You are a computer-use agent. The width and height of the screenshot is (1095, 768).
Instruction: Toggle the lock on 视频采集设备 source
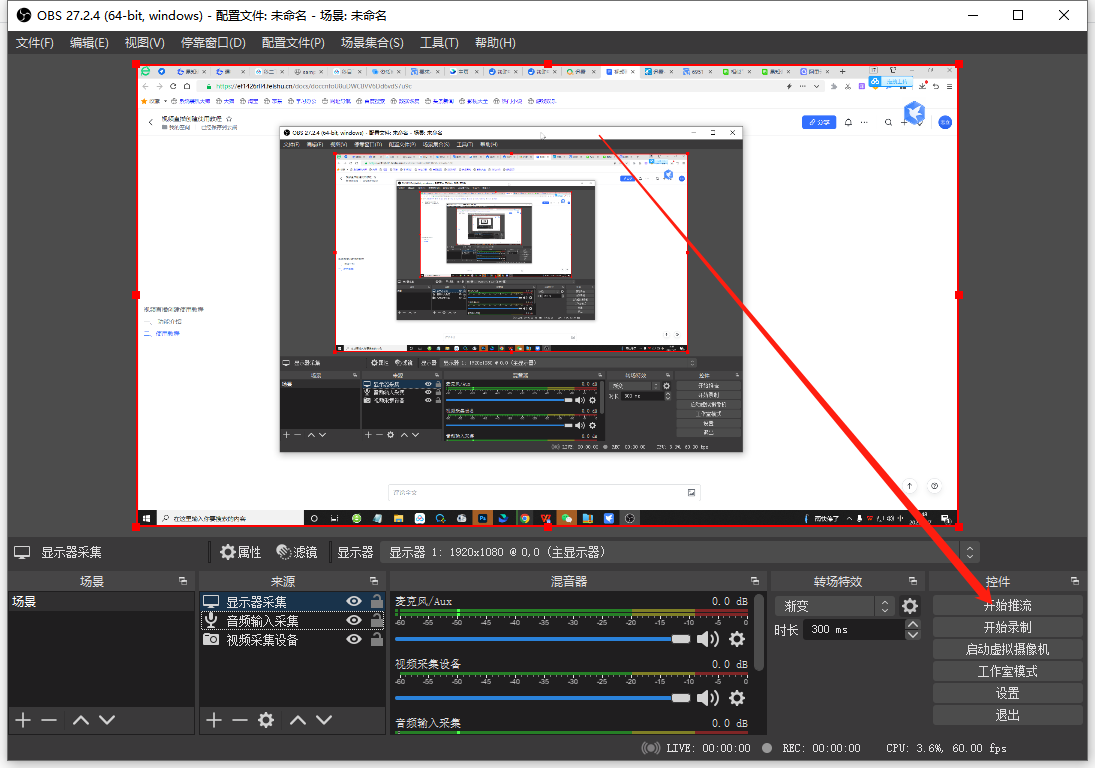point(377,638)
